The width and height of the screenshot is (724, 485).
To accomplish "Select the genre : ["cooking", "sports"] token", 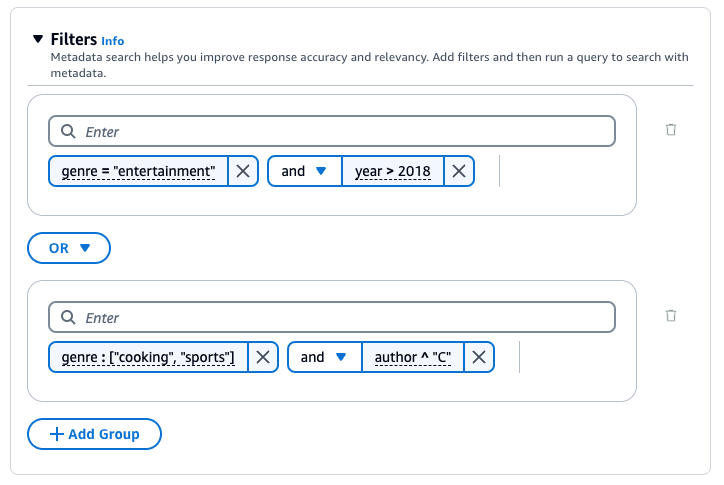I will point(148,357).
